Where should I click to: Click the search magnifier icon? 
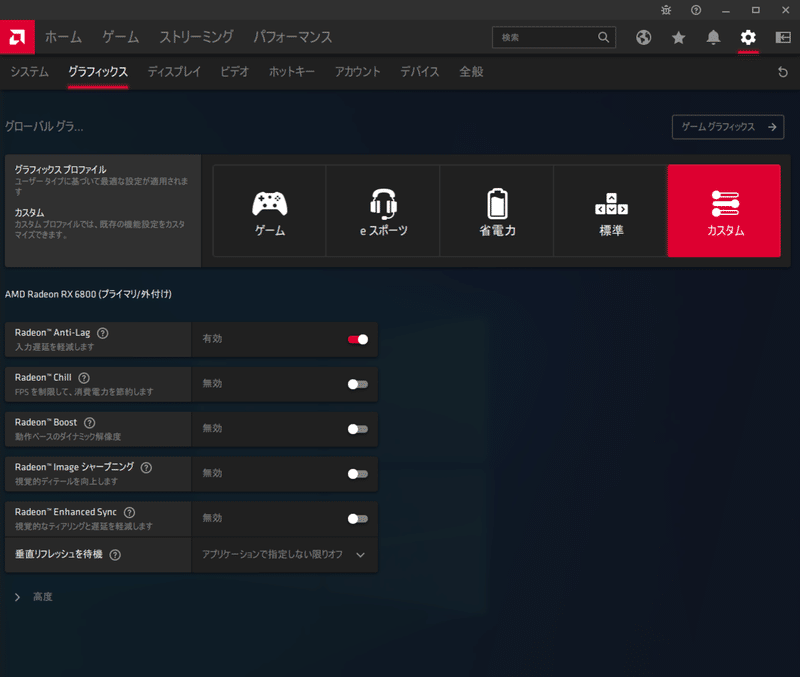point(603,37)
